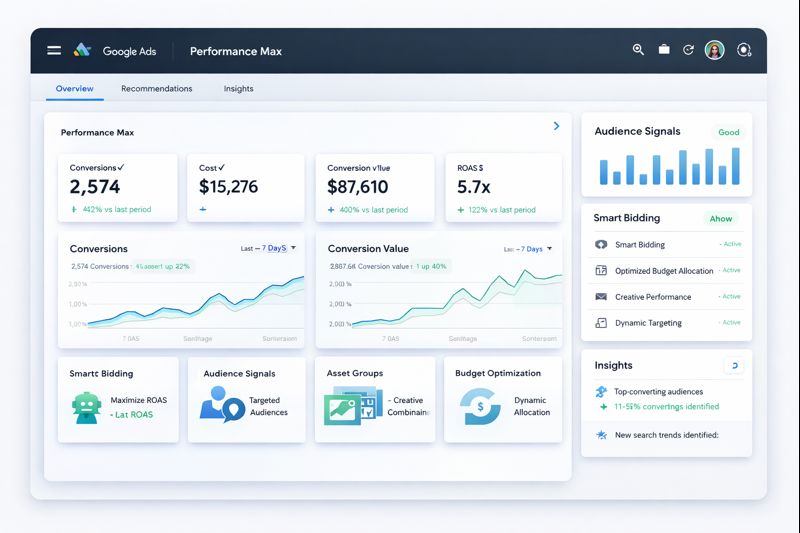800x533 pixels.
Task: Click 'Creative Combinain' text in Asset Groups
Action: point(408,406)
